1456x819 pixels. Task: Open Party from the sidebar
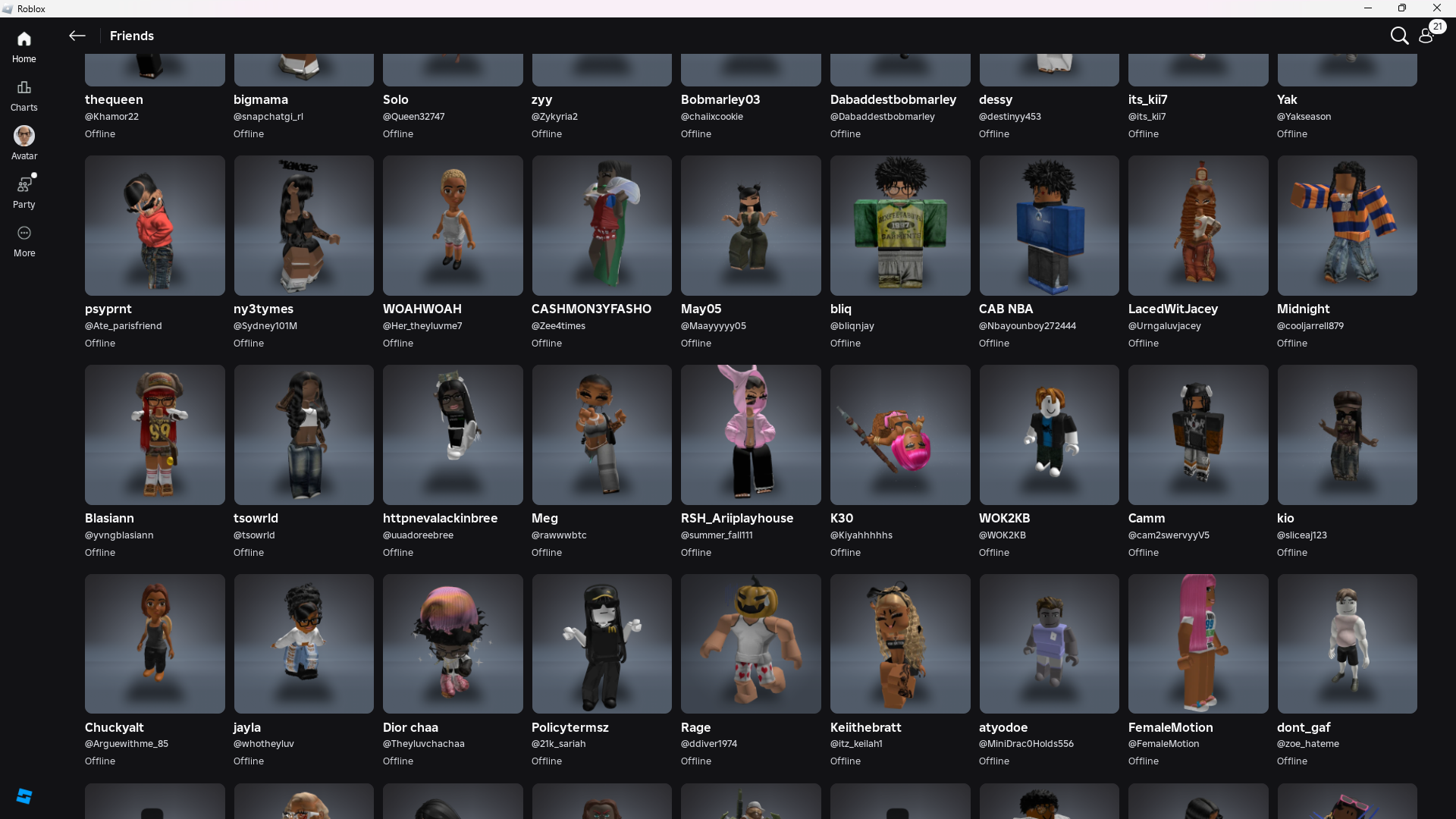[24, 191]
